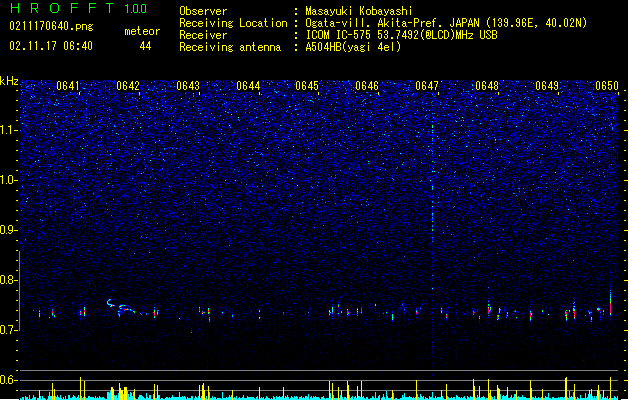Select the meteor count value 44

tap(145, 46)
